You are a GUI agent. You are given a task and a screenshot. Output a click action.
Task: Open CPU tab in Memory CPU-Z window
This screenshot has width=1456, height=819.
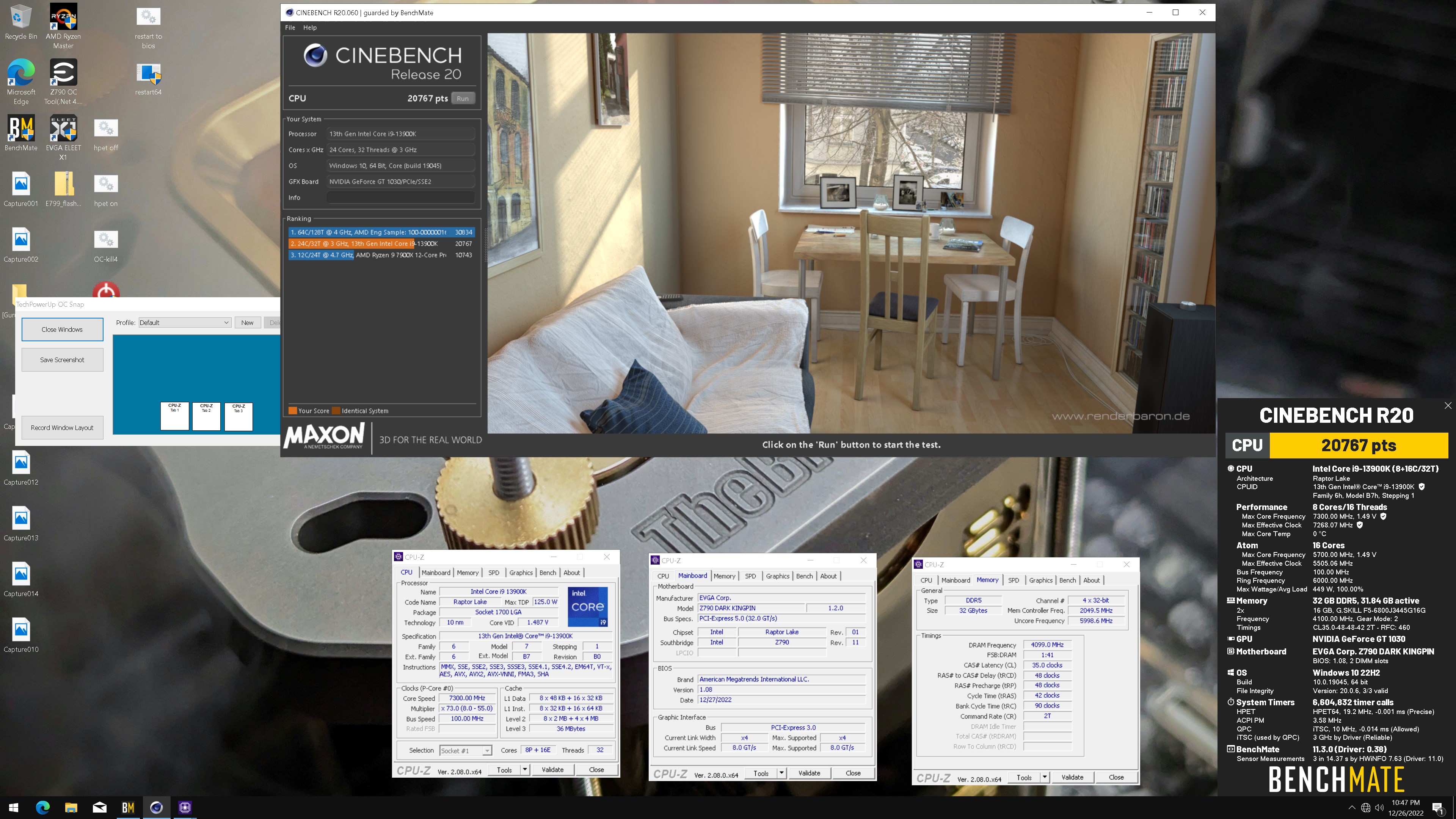pos(926,580)
